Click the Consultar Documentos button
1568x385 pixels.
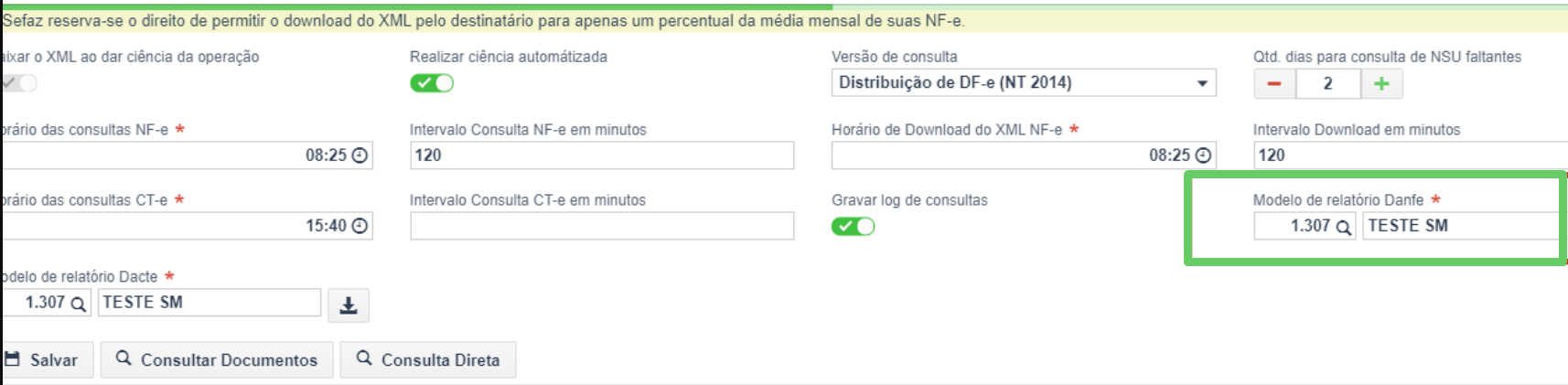click(217, 359)
